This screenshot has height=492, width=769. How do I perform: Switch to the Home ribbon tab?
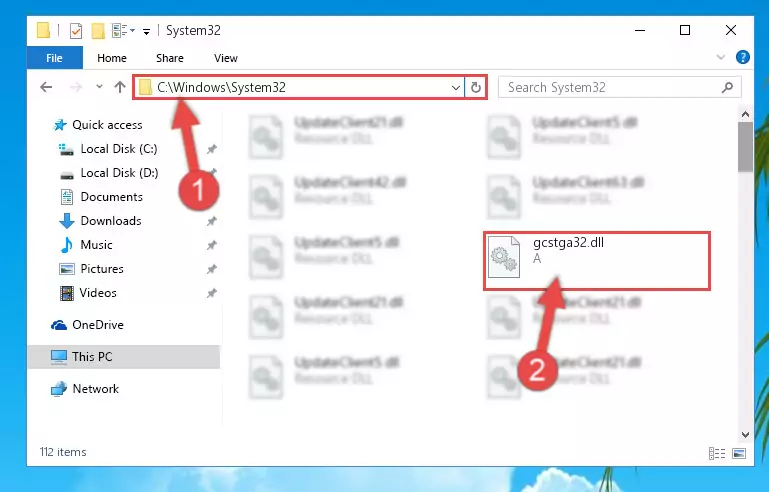point(112,58)
